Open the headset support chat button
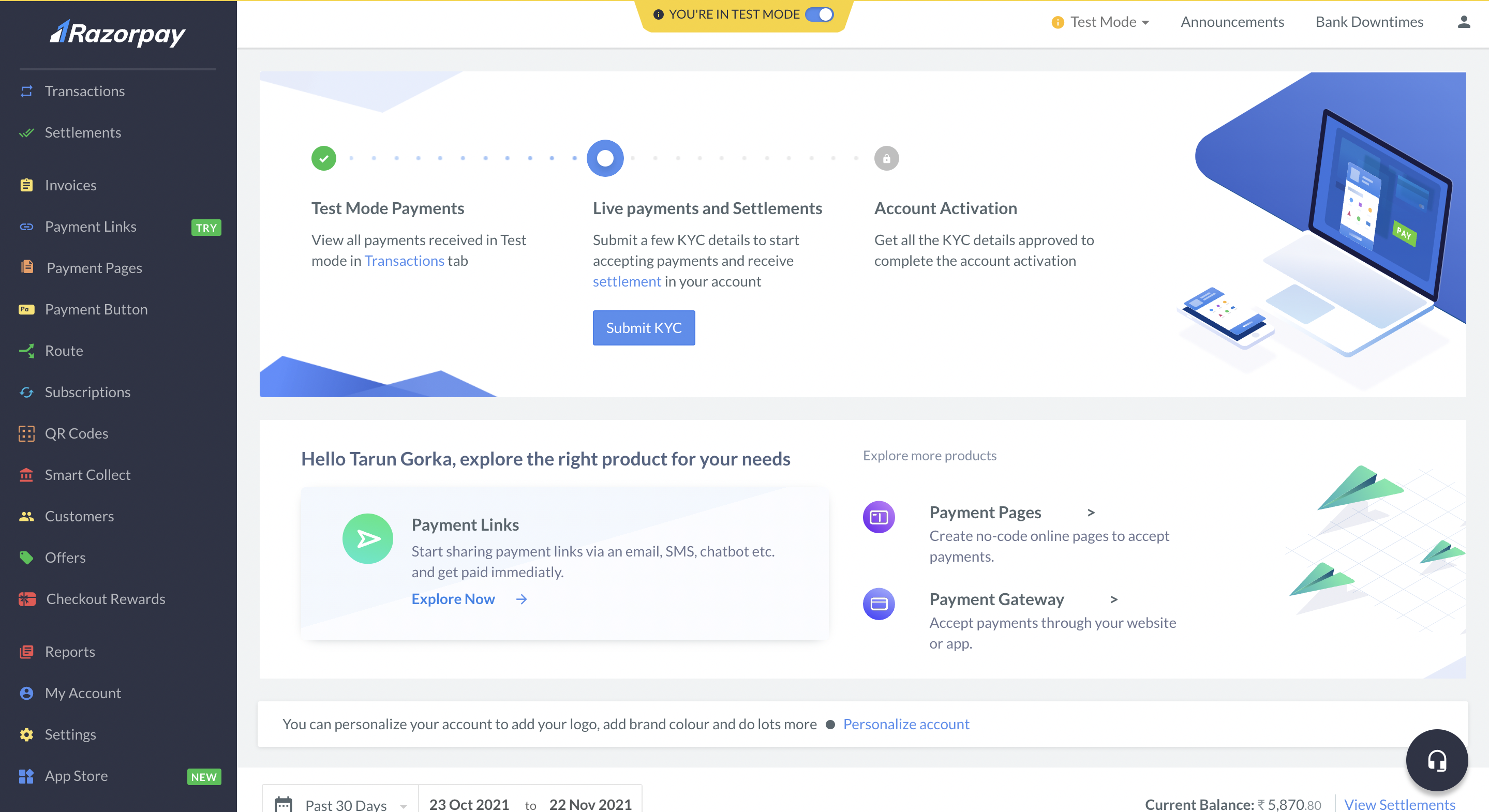 1437,760
